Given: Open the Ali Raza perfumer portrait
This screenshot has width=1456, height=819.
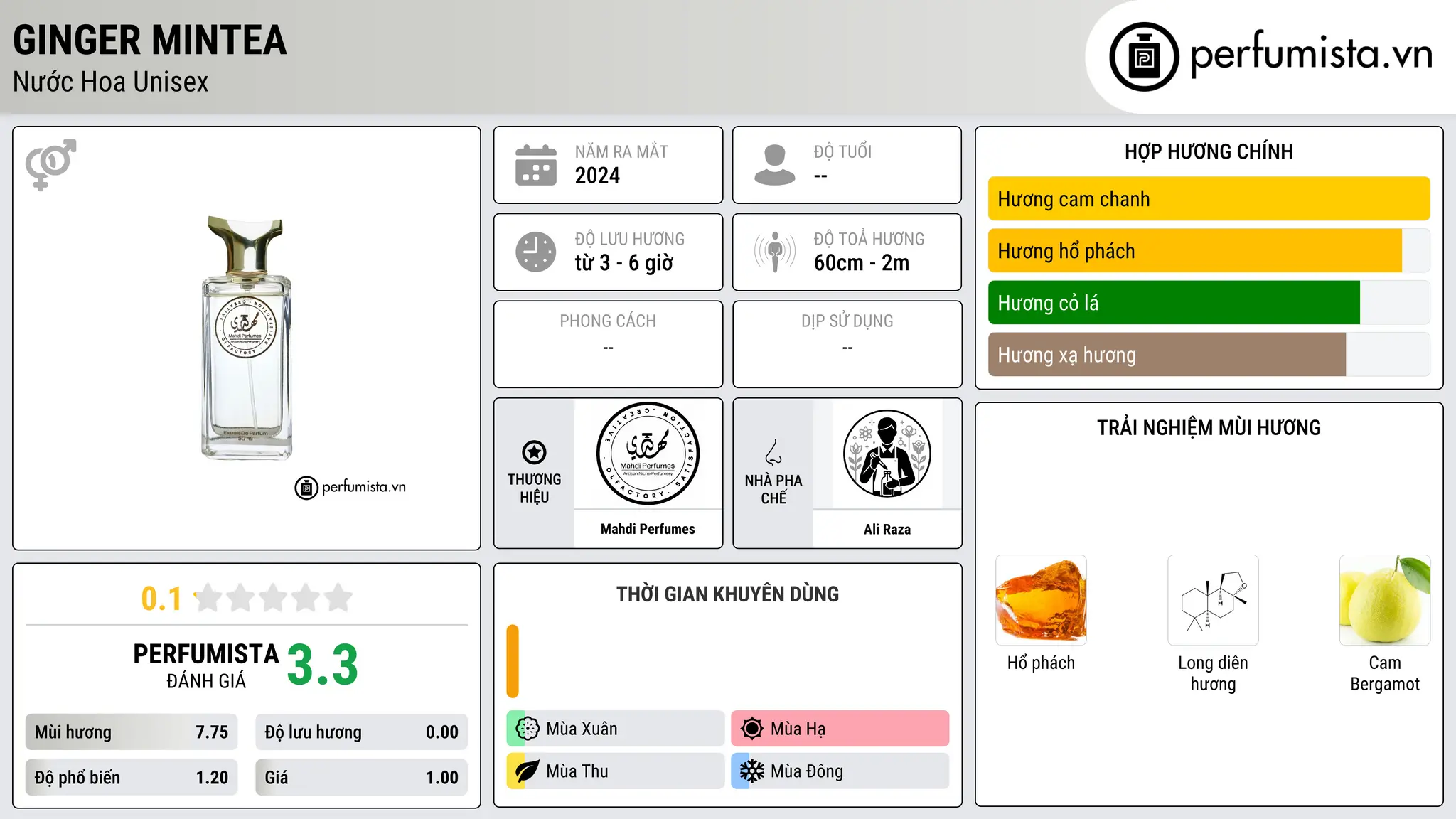Looking at the screenshot, I should 887,454.
